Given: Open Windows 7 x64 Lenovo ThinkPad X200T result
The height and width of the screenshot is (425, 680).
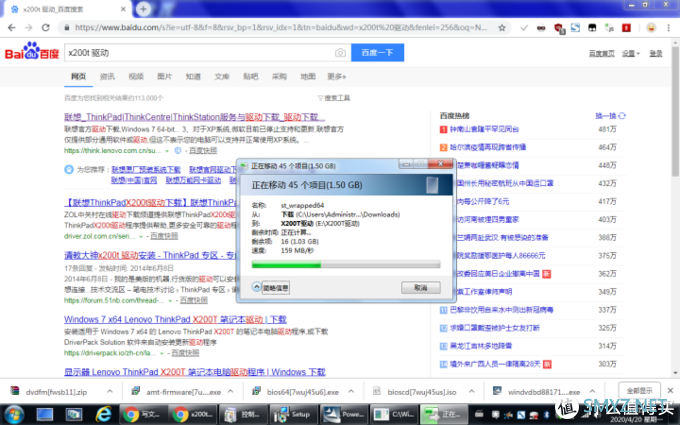Looking at the screenshot, I should tap(175, 320).
